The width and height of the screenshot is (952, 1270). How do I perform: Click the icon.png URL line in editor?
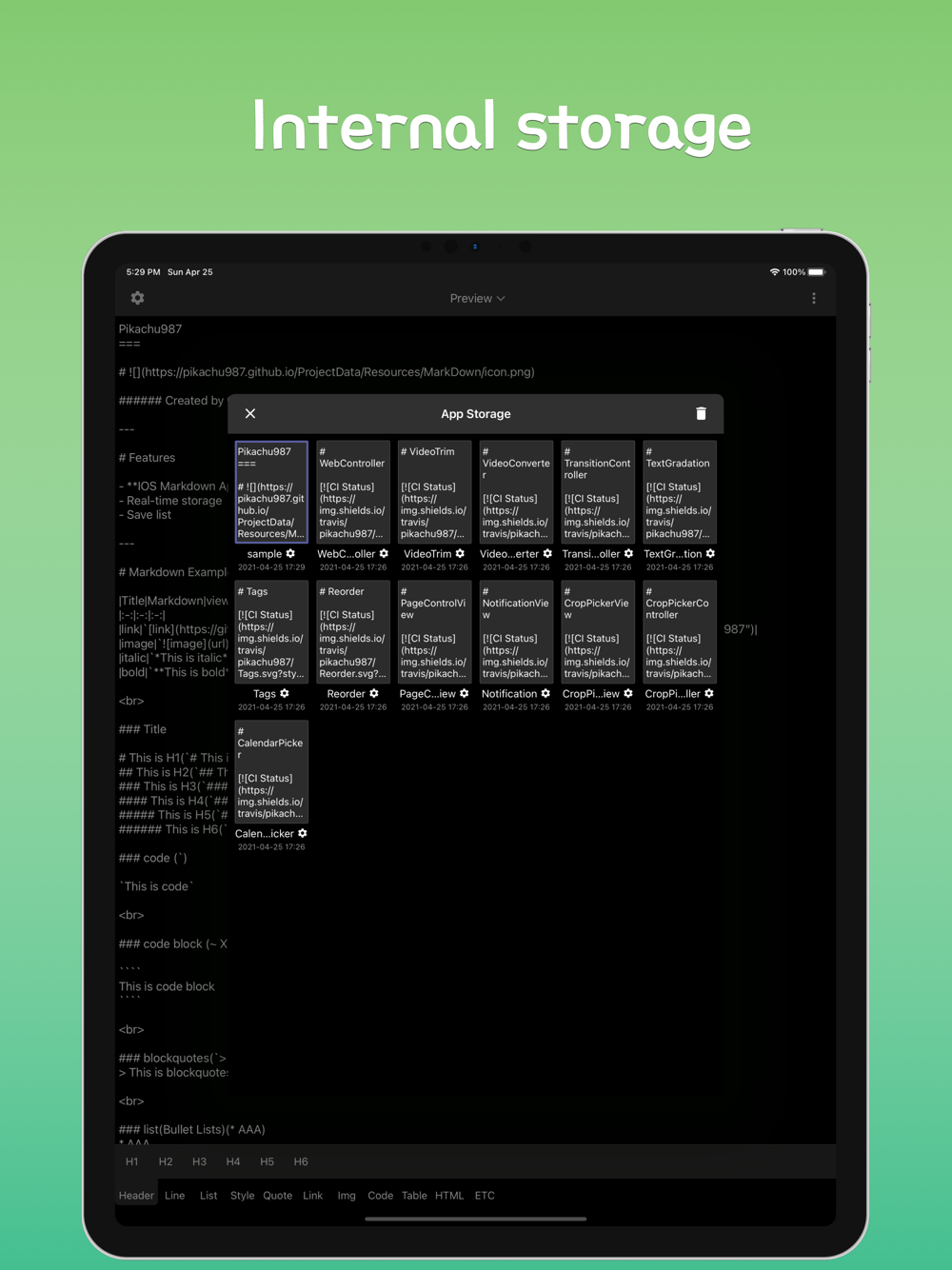(x=327, y=372)
